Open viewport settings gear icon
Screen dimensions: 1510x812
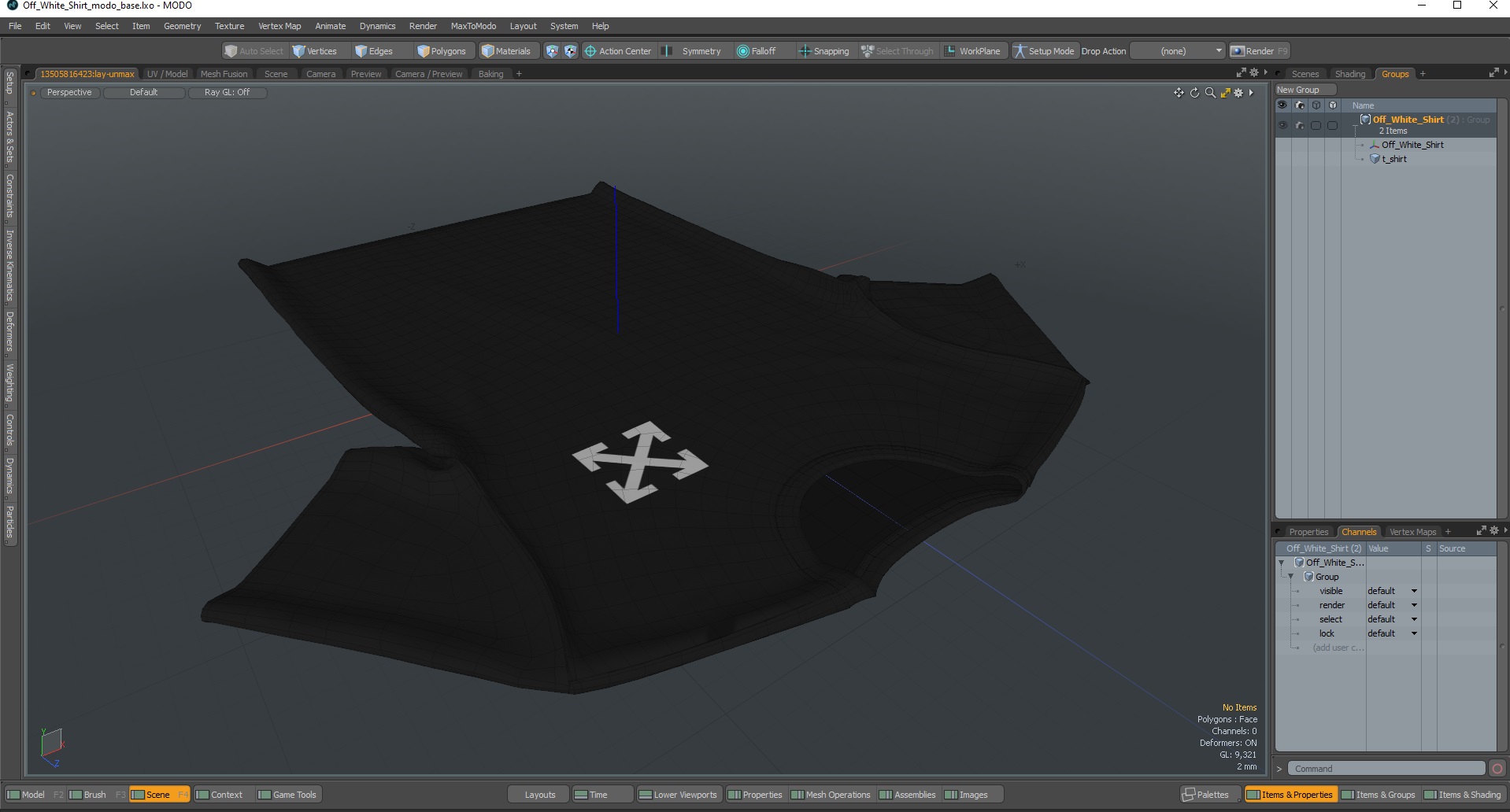1238,93
